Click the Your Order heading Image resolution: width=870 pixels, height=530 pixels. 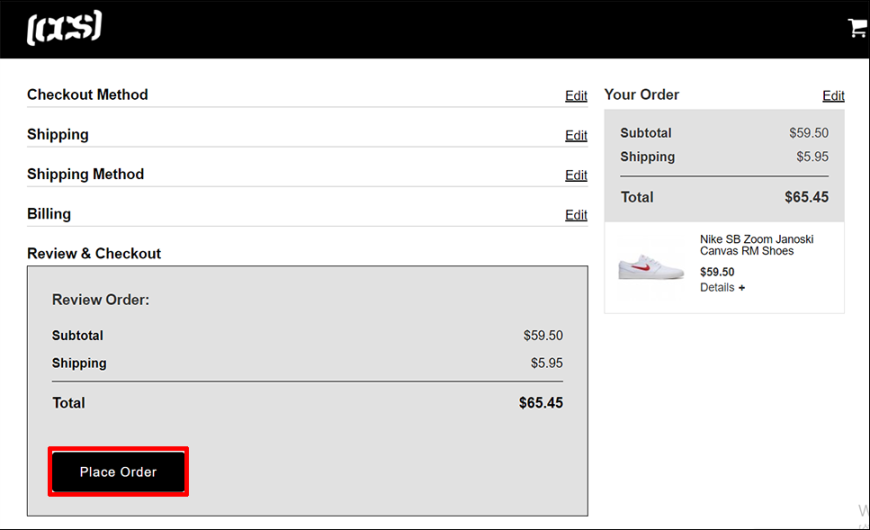tap(641, 94)
